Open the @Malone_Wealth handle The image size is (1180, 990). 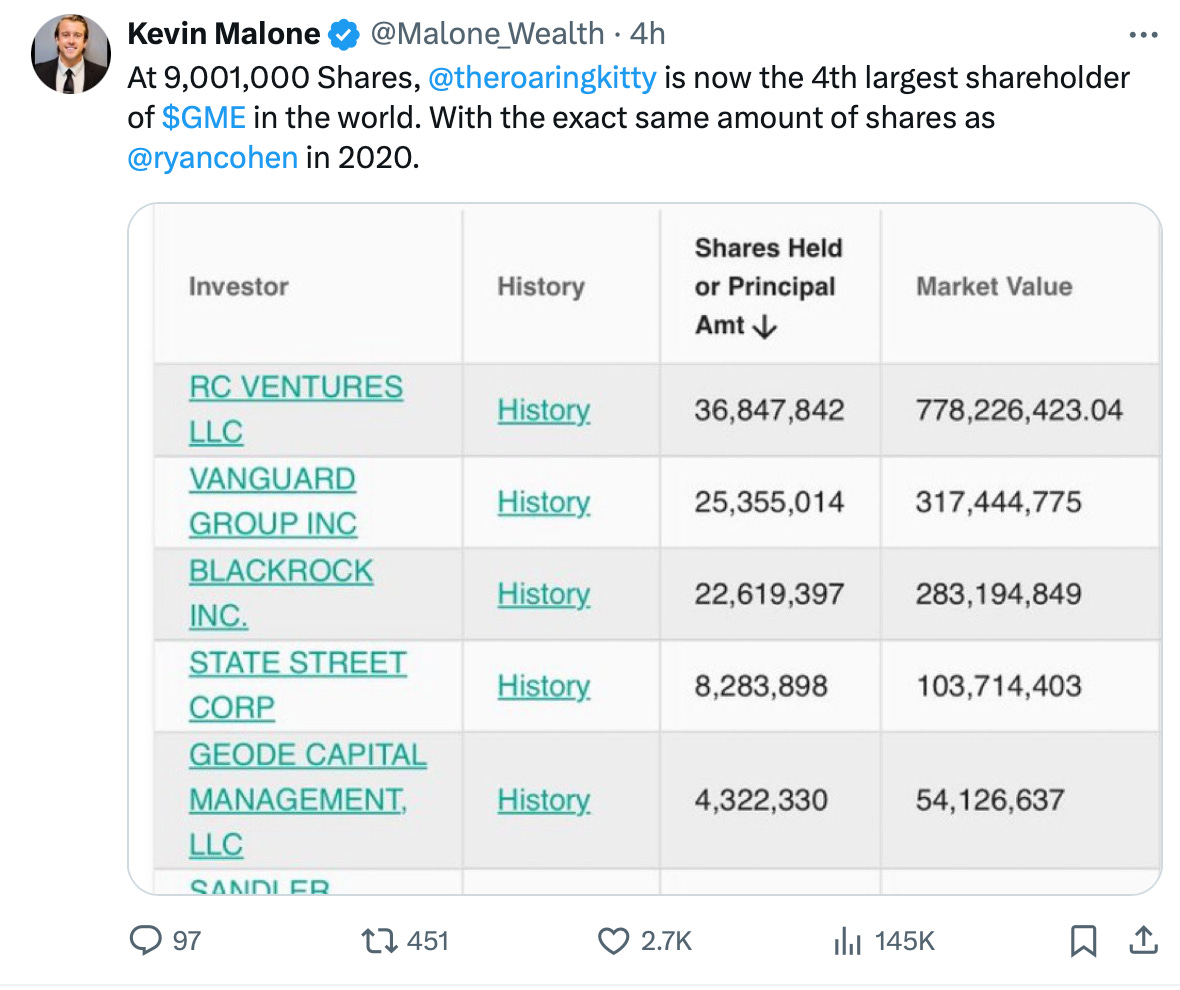488,34
